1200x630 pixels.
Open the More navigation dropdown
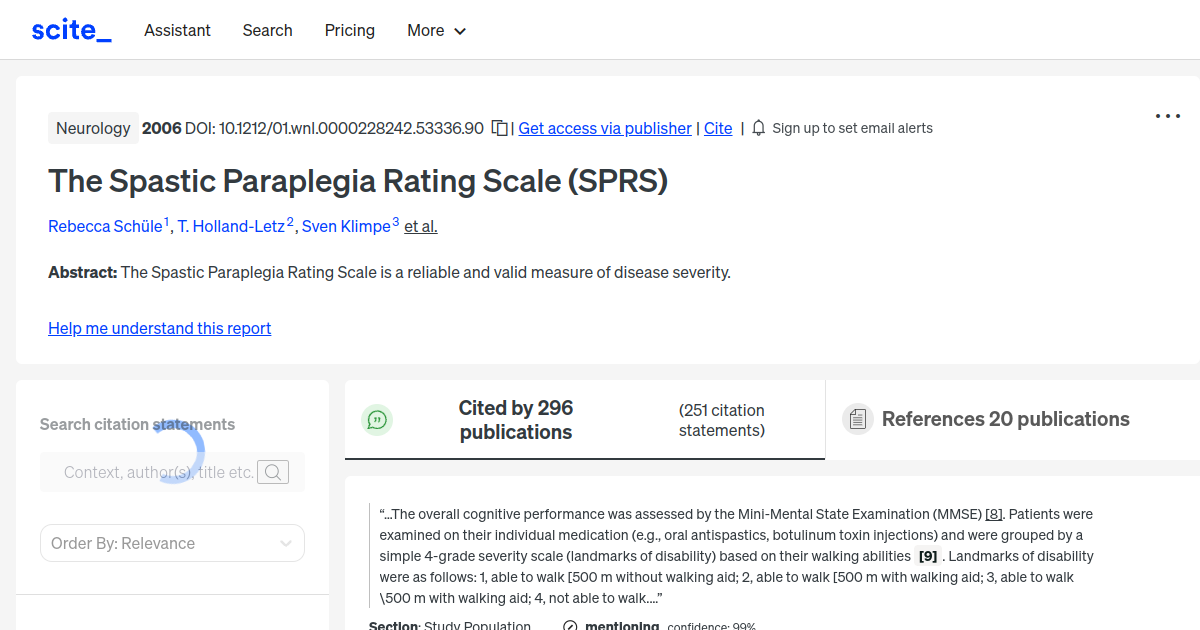436,30
